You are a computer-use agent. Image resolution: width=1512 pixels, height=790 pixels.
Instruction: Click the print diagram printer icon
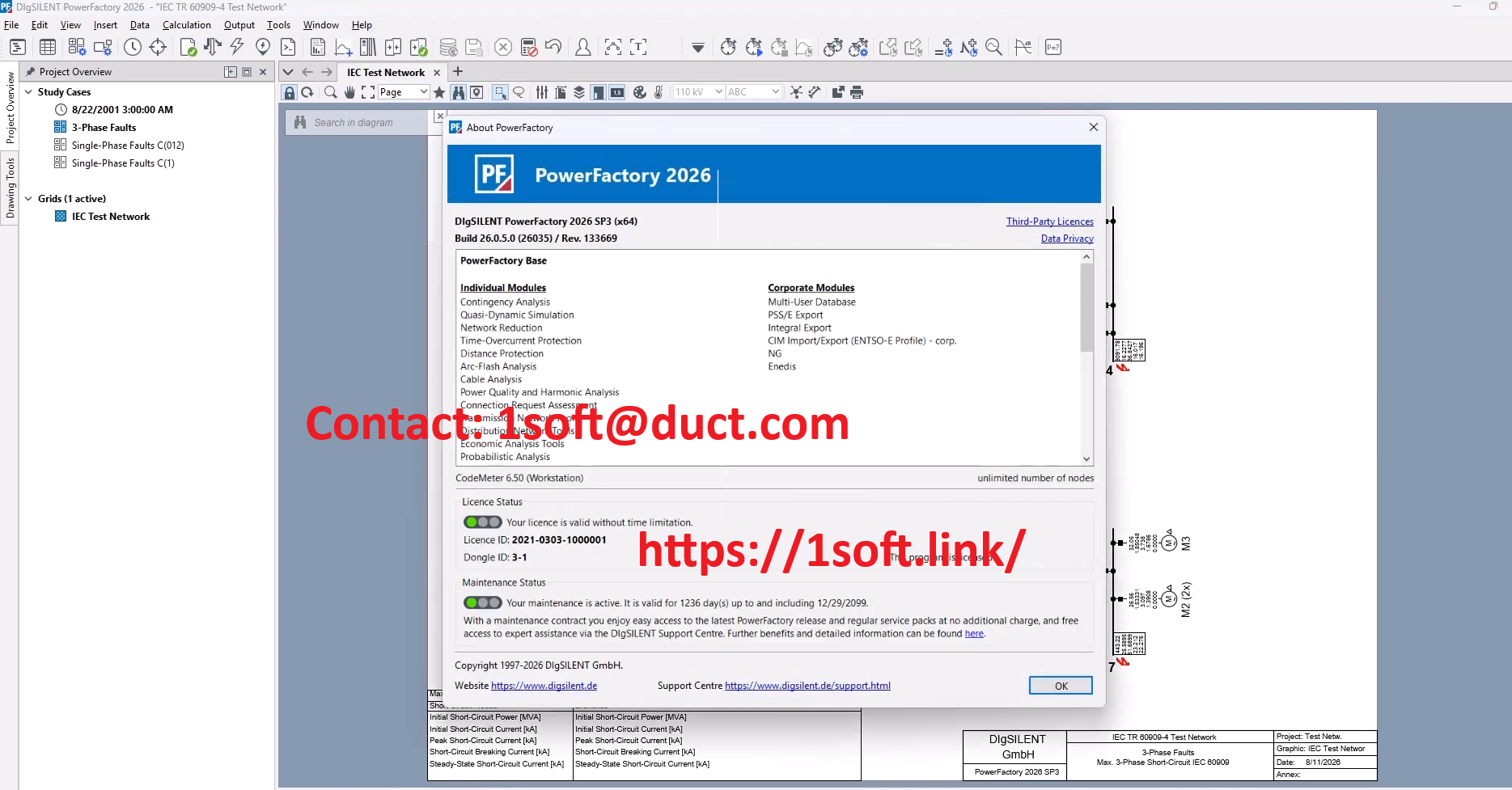[x=857, y=92]
